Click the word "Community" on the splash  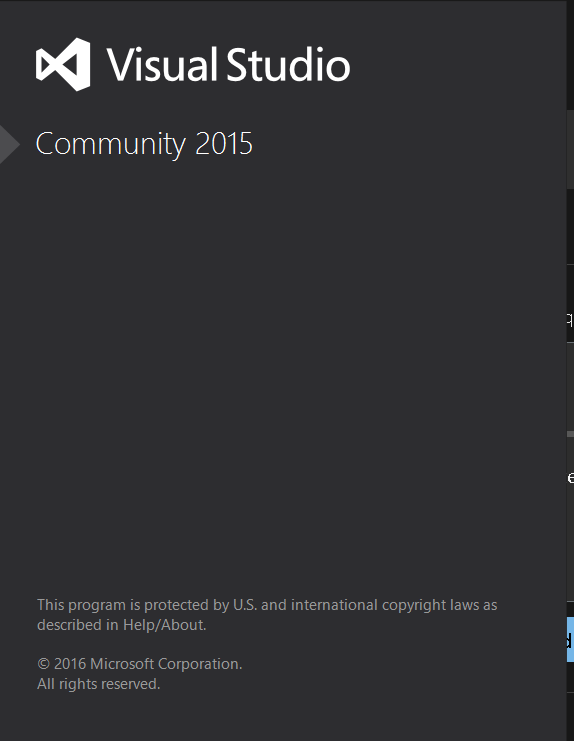click(x=111, y=145)
